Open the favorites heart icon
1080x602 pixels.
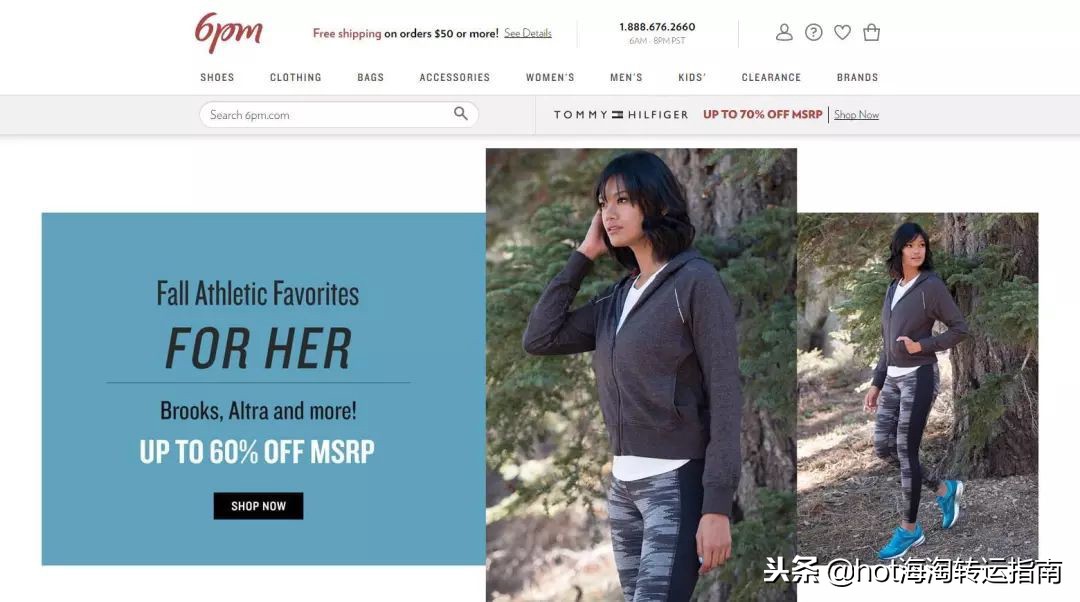pyautogui.click(x=842, y=32)
